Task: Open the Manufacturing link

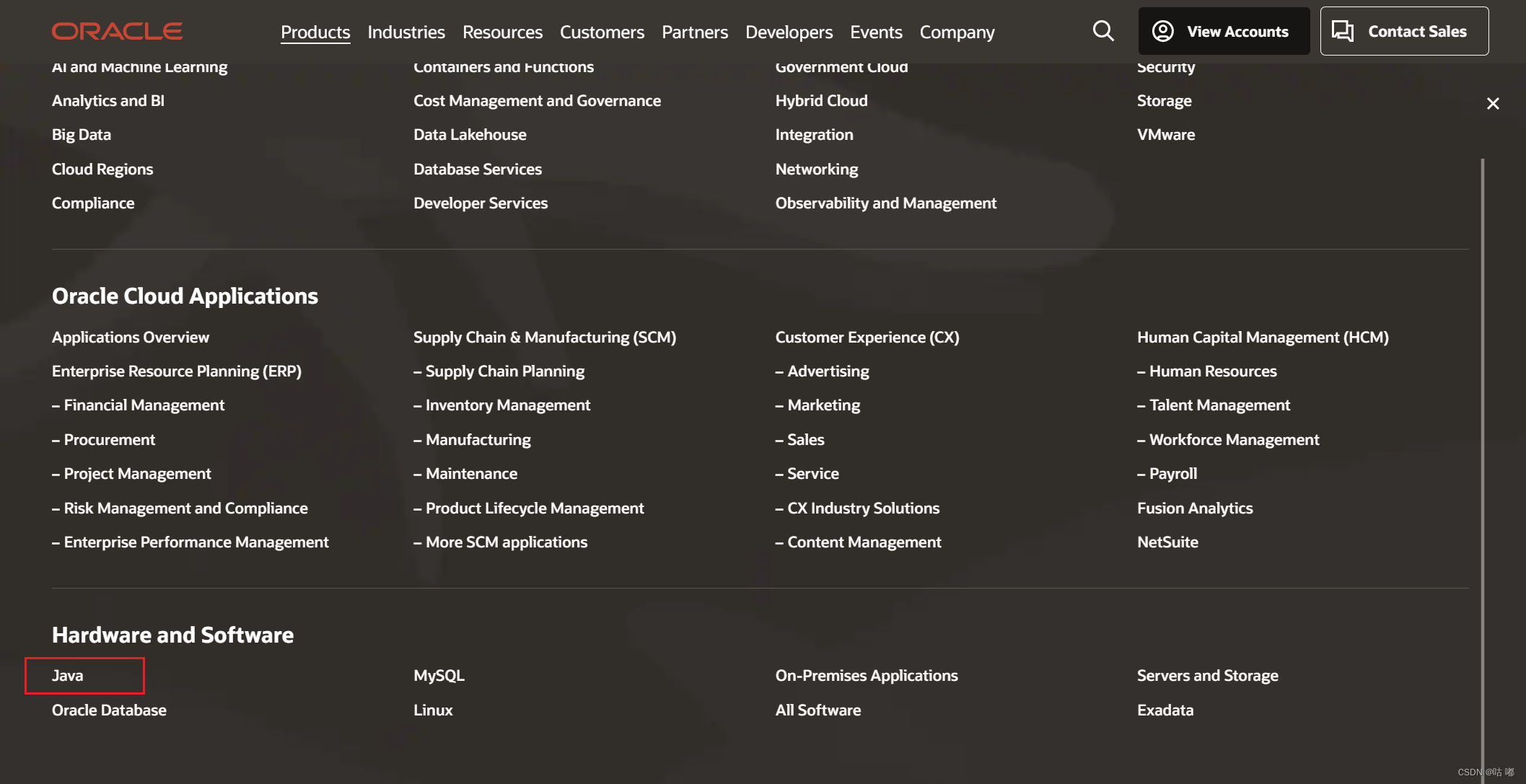Action: (x=472, y=440)
